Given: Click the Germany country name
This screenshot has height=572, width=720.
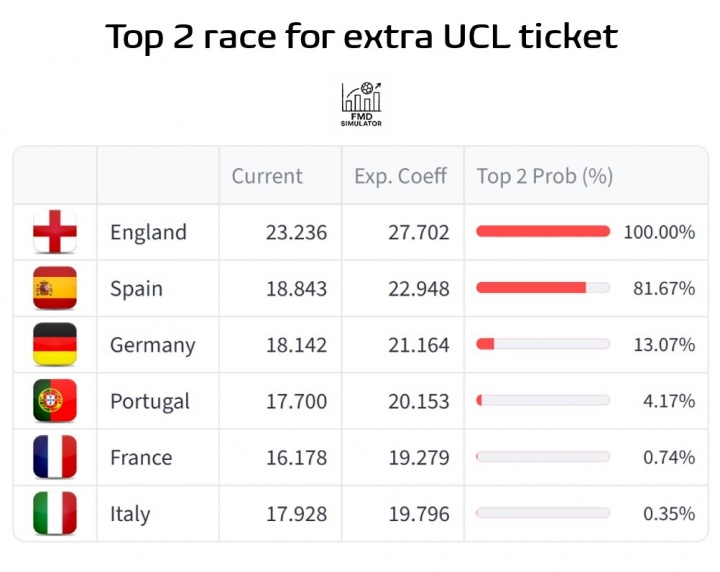Looking at the screenshot, I should click(x=153, y=345).
